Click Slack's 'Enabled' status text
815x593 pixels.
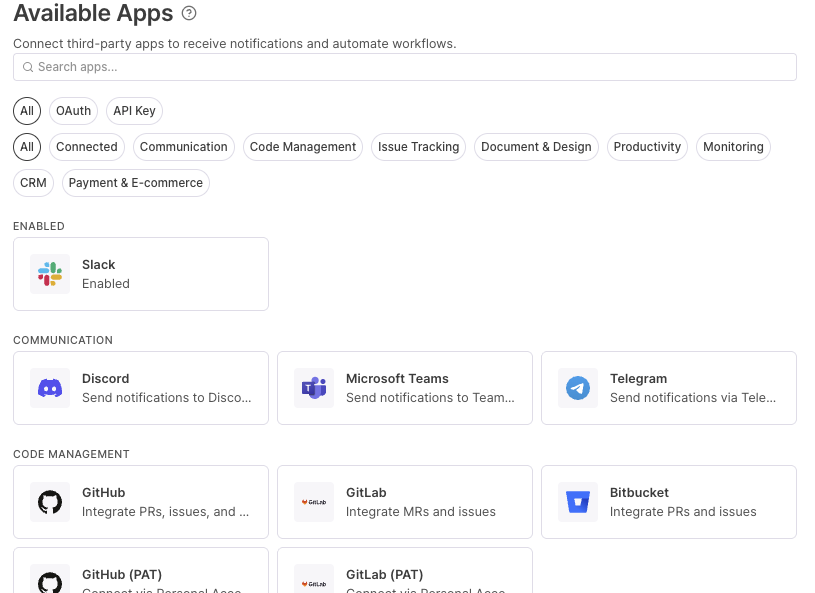point(106,284)
